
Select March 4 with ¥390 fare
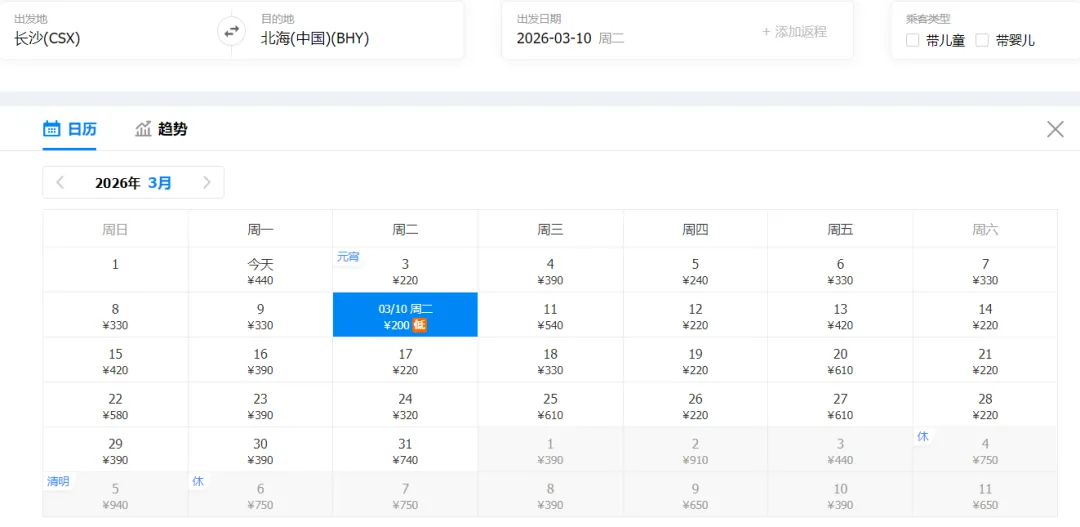tap(550, 271)
